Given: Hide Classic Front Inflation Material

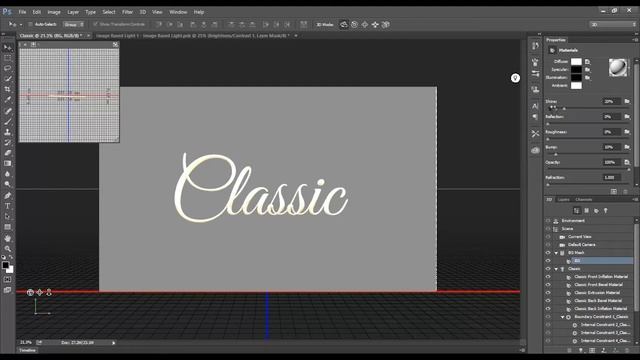Looking at the screenshot, I should tap(548, 277).
